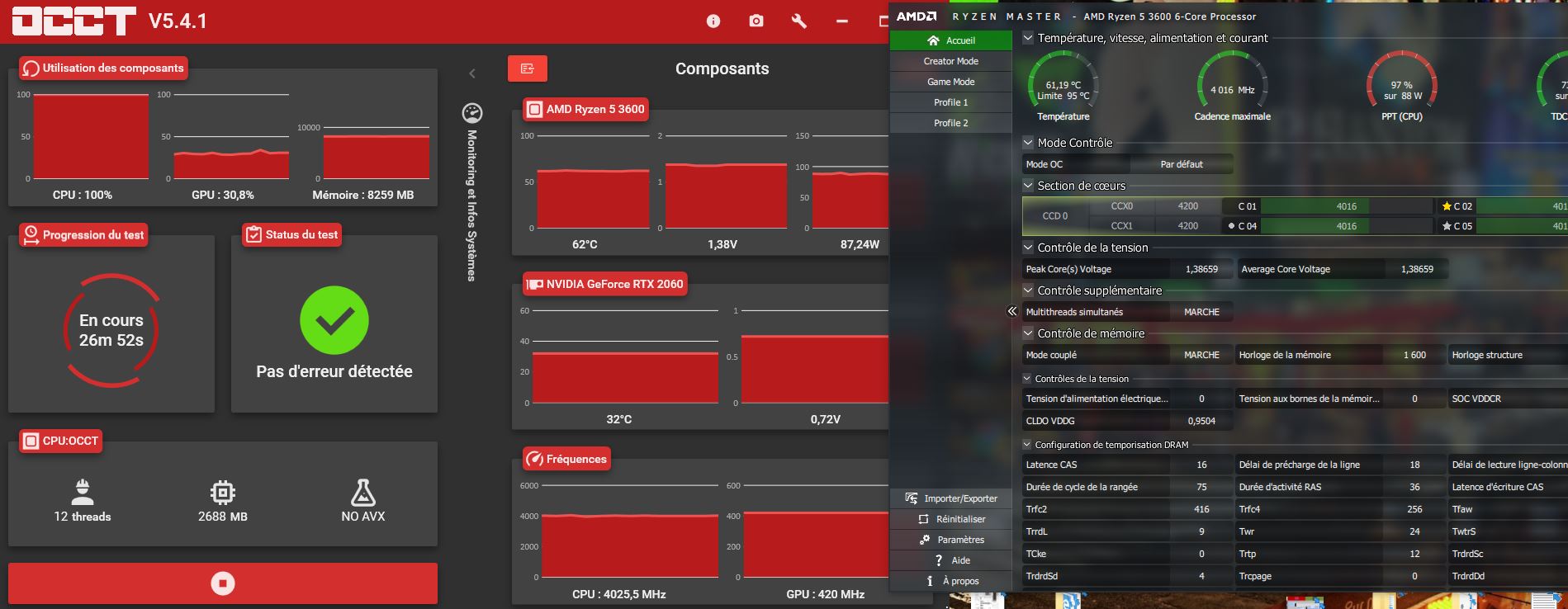
Task: Collapse Configuration de temporisation DRAM section
Action: [x=1028, y=445]
